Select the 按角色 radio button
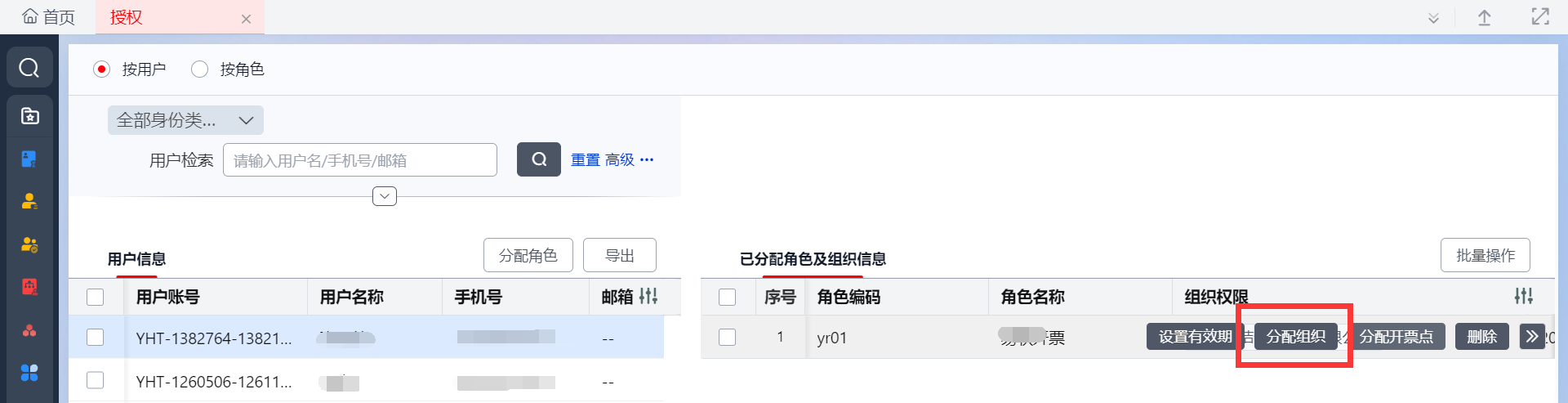1568x403 pixels. 200,69
